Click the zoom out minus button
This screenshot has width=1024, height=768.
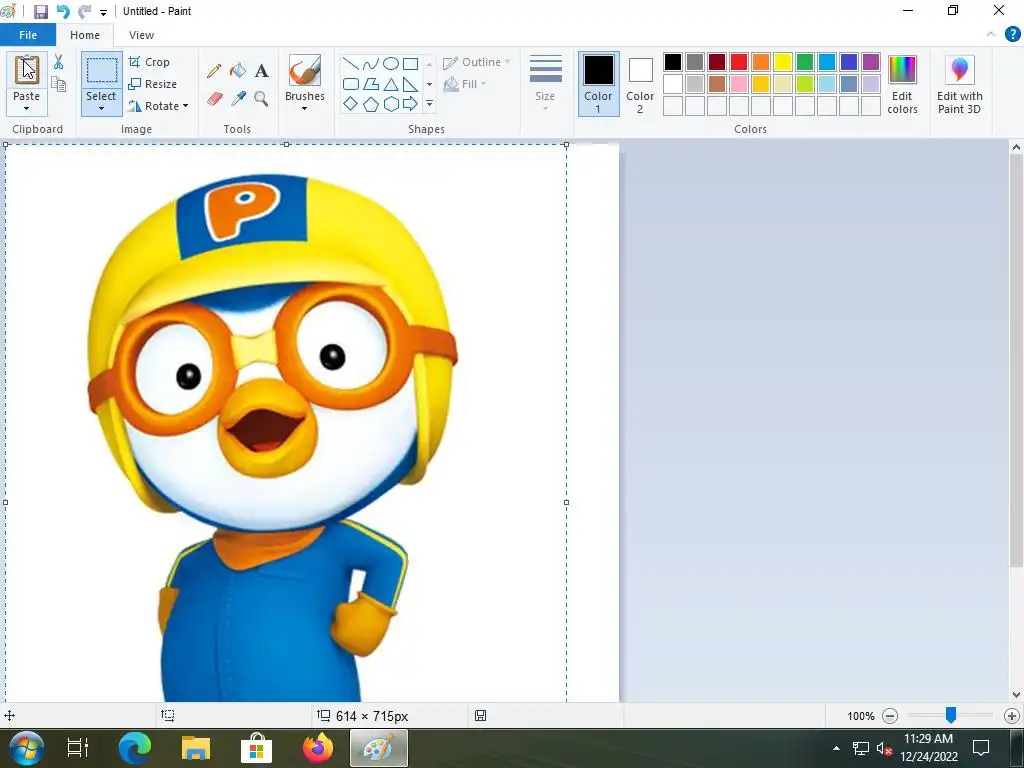(x=889, y=716)
